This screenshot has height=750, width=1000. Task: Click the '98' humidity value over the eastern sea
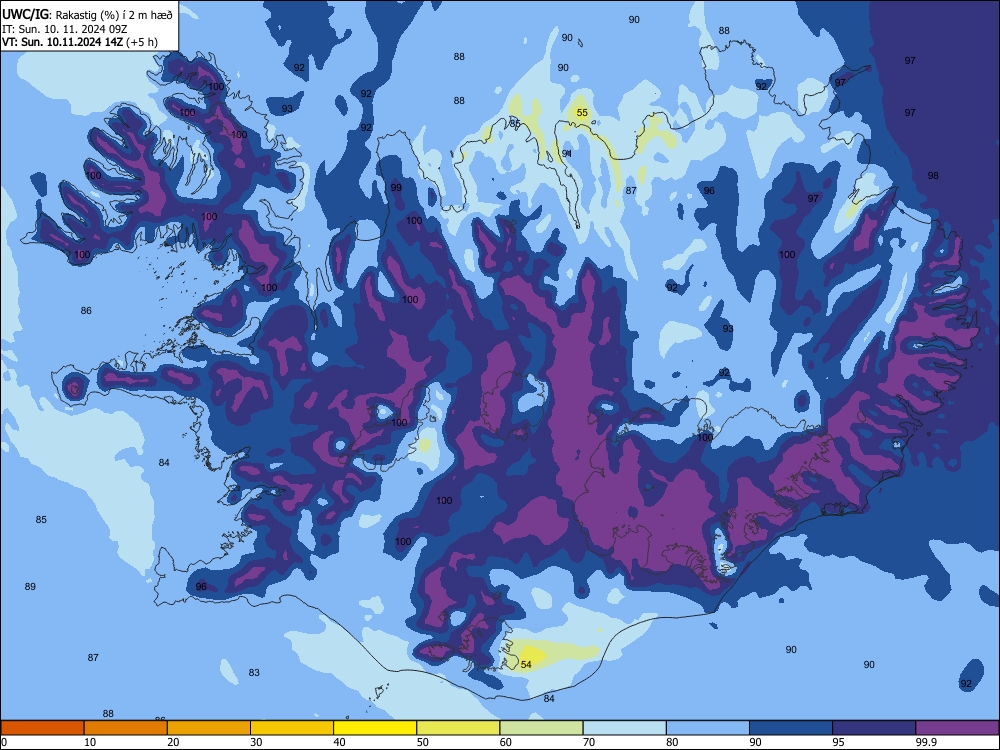point(933,175)
